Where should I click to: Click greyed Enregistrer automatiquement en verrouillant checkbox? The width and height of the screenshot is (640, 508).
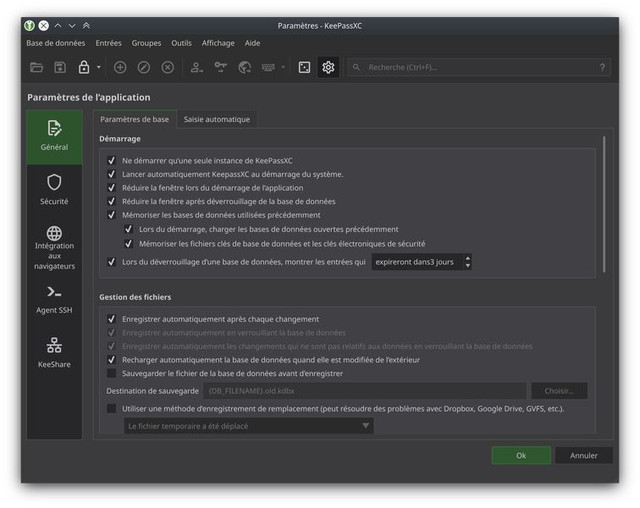[111, 333]
